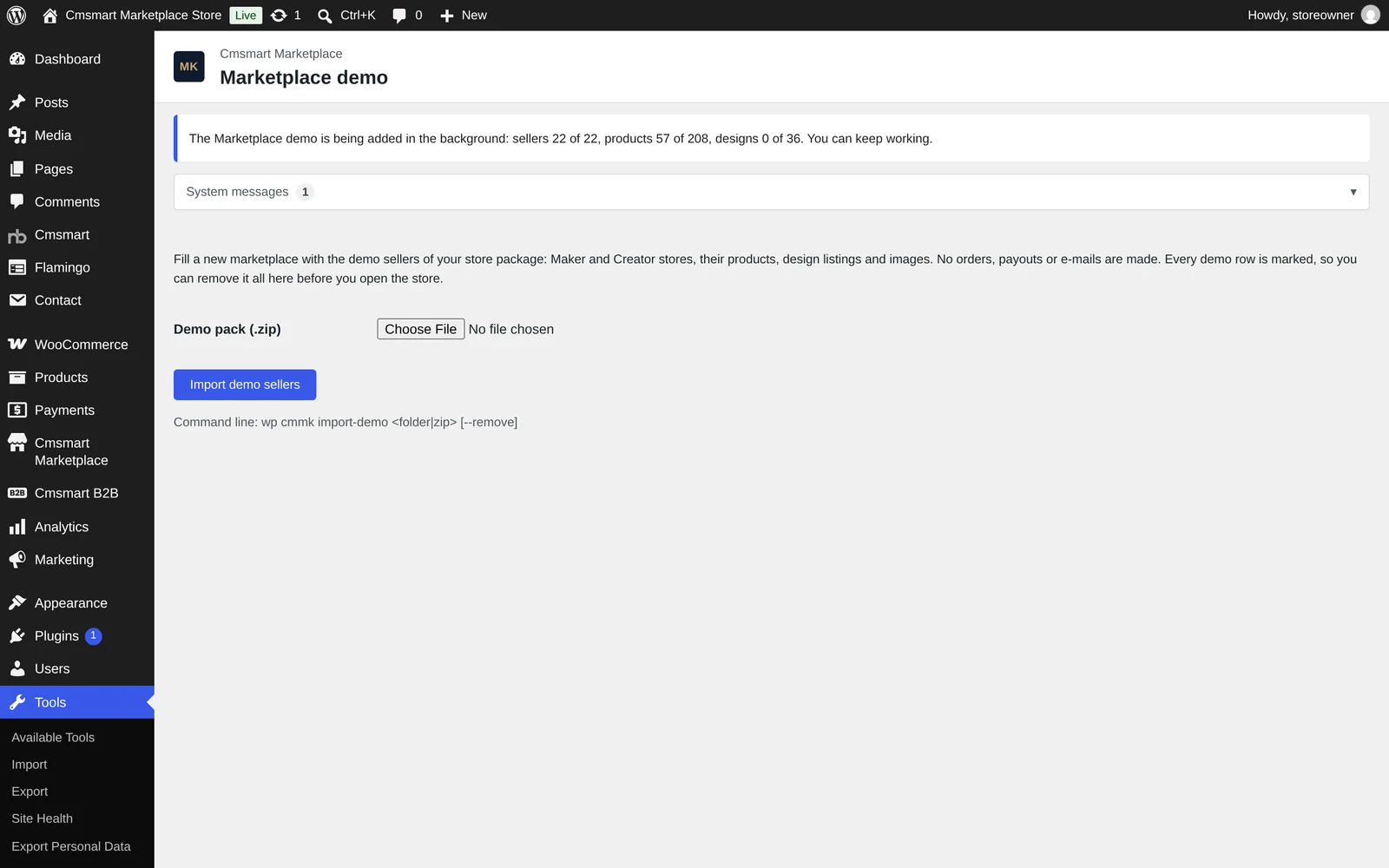Expand System messages dropdown arrow
1389x868 pixels.
point(1353,192)
